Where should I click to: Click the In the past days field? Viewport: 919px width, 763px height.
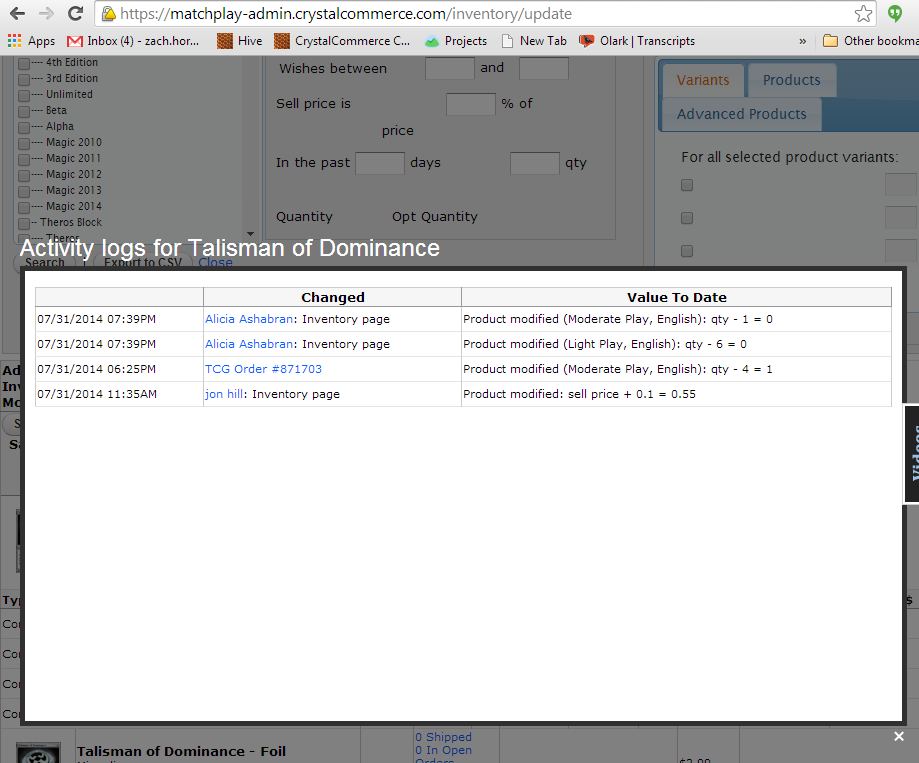(x=380, y=163)
